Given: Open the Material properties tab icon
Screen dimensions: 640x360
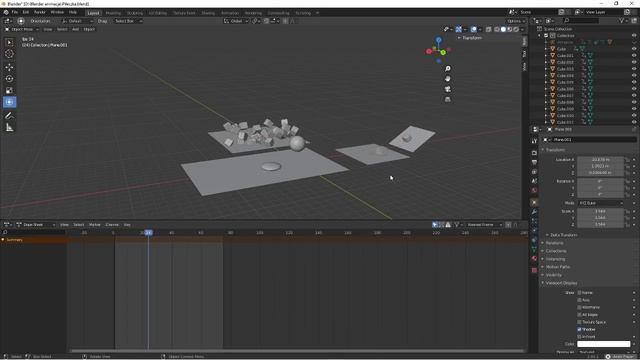Looking at the screenshot, I should coord(534,258).
